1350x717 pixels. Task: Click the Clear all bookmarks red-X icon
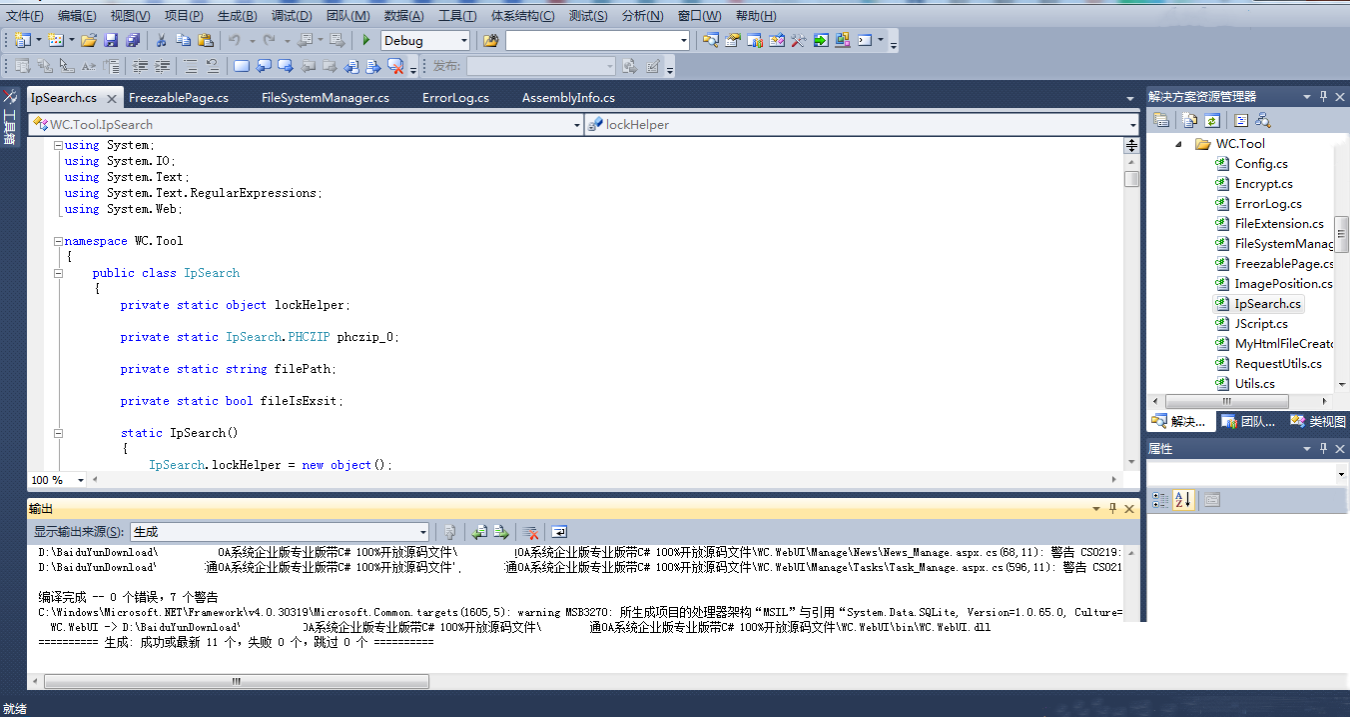pos(396,66)
